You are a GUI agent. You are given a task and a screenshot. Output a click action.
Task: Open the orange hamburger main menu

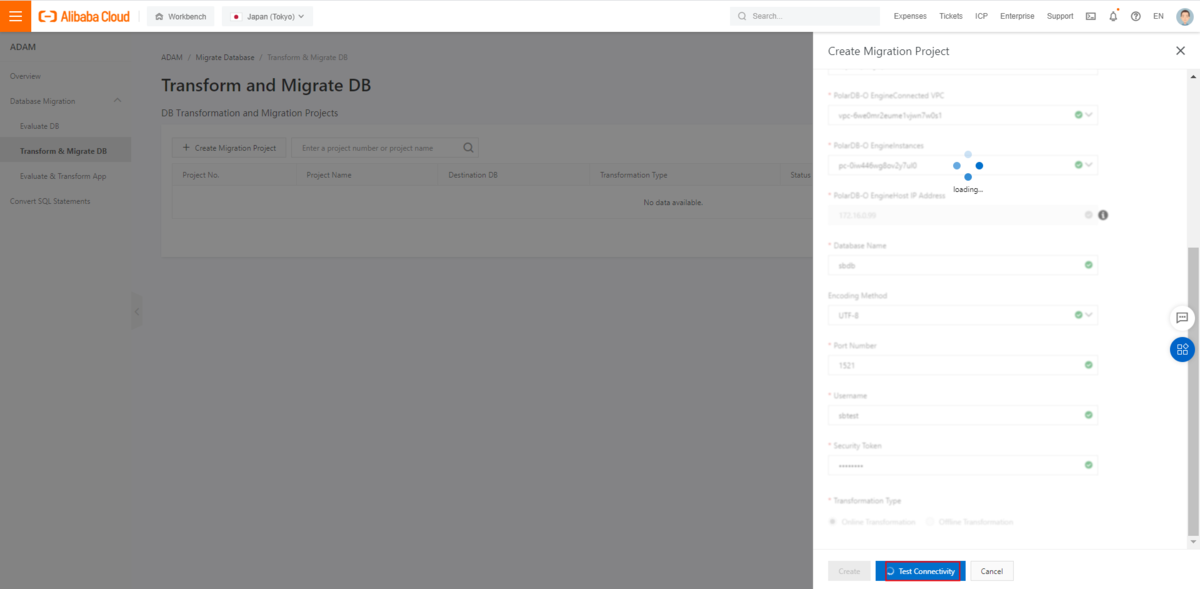click(15, 16)
